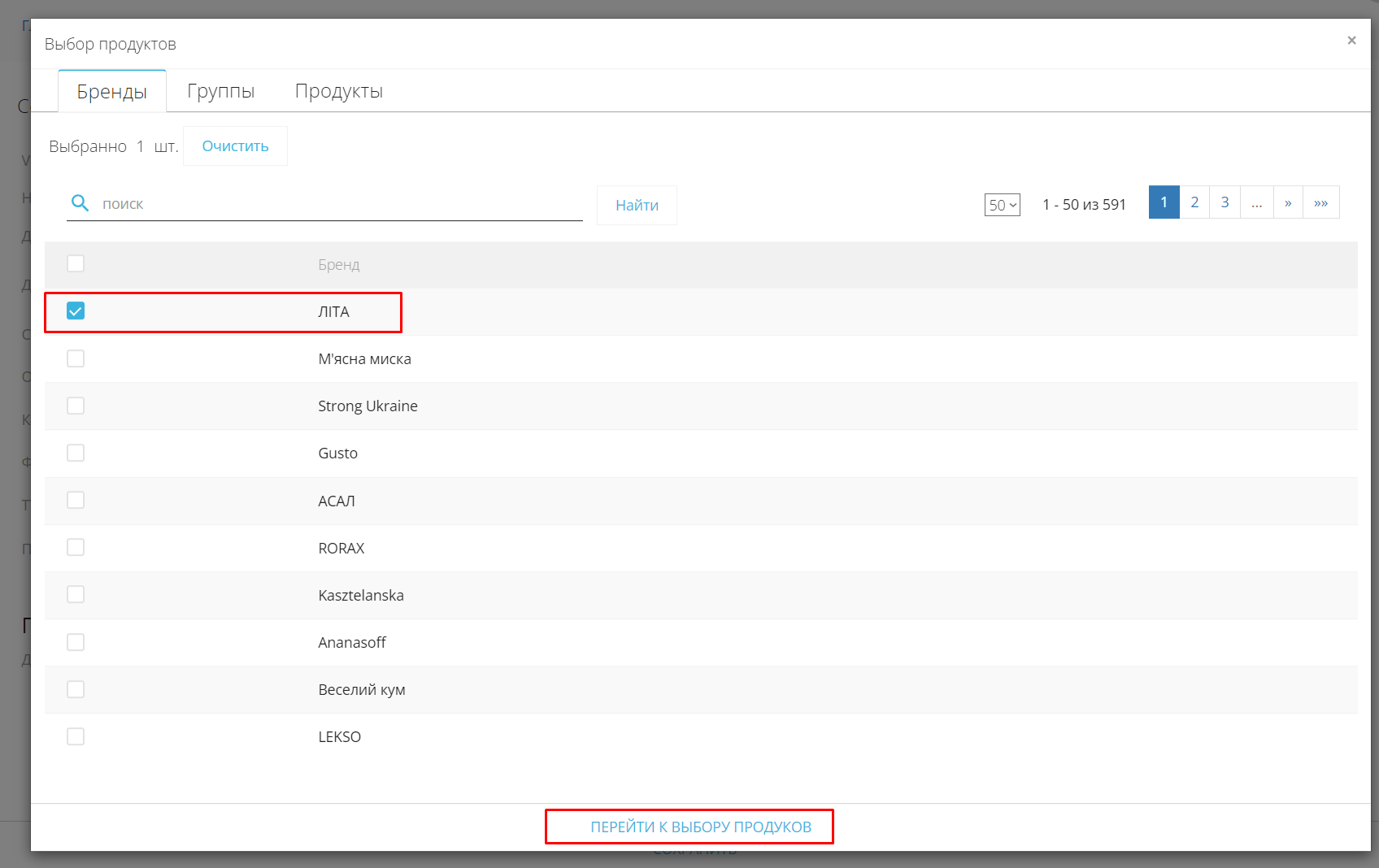Click the search magnifier icon
Viewport: 1379px width, 868px height.
pyautogui.click(x=80, y=203)
